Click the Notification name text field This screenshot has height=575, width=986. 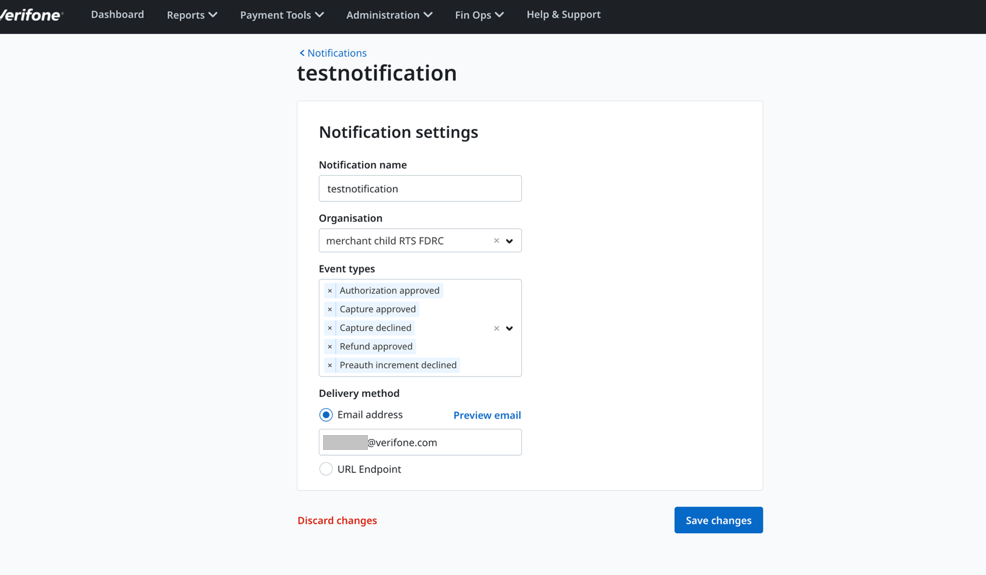click(x=420, y=189)
